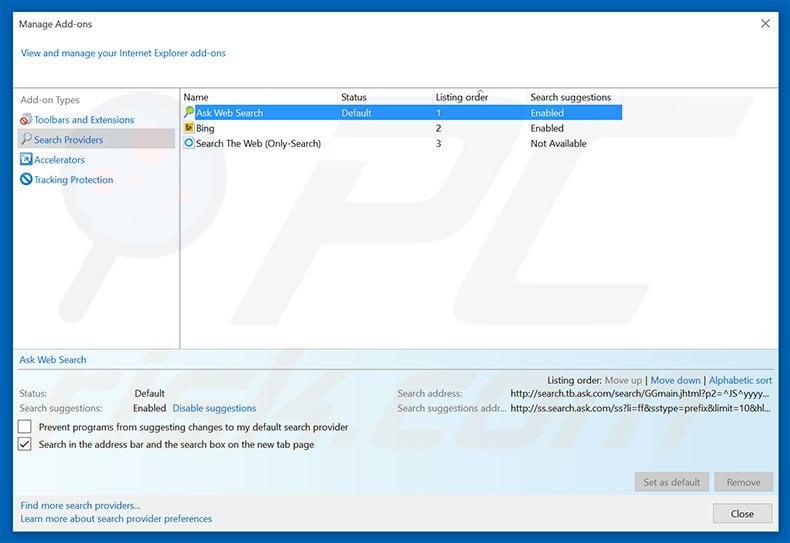Click the Set as default button
This screenshot has height=543, width=790.
coord(672,482)
